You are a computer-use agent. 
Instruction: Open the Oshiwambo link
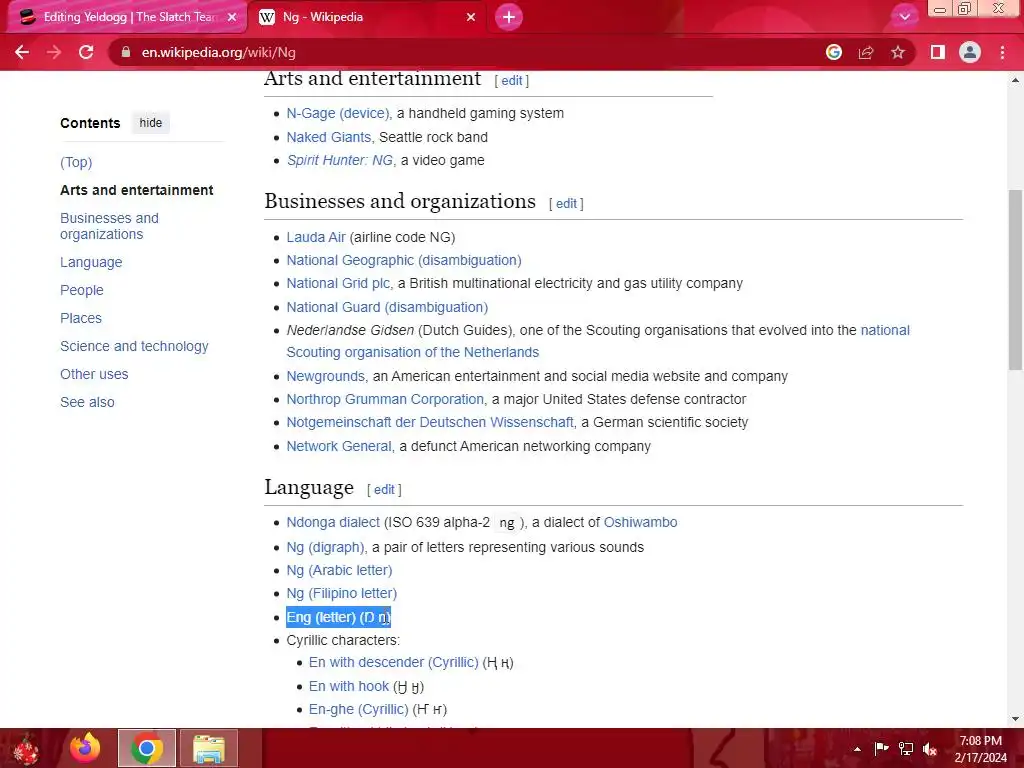640,522
